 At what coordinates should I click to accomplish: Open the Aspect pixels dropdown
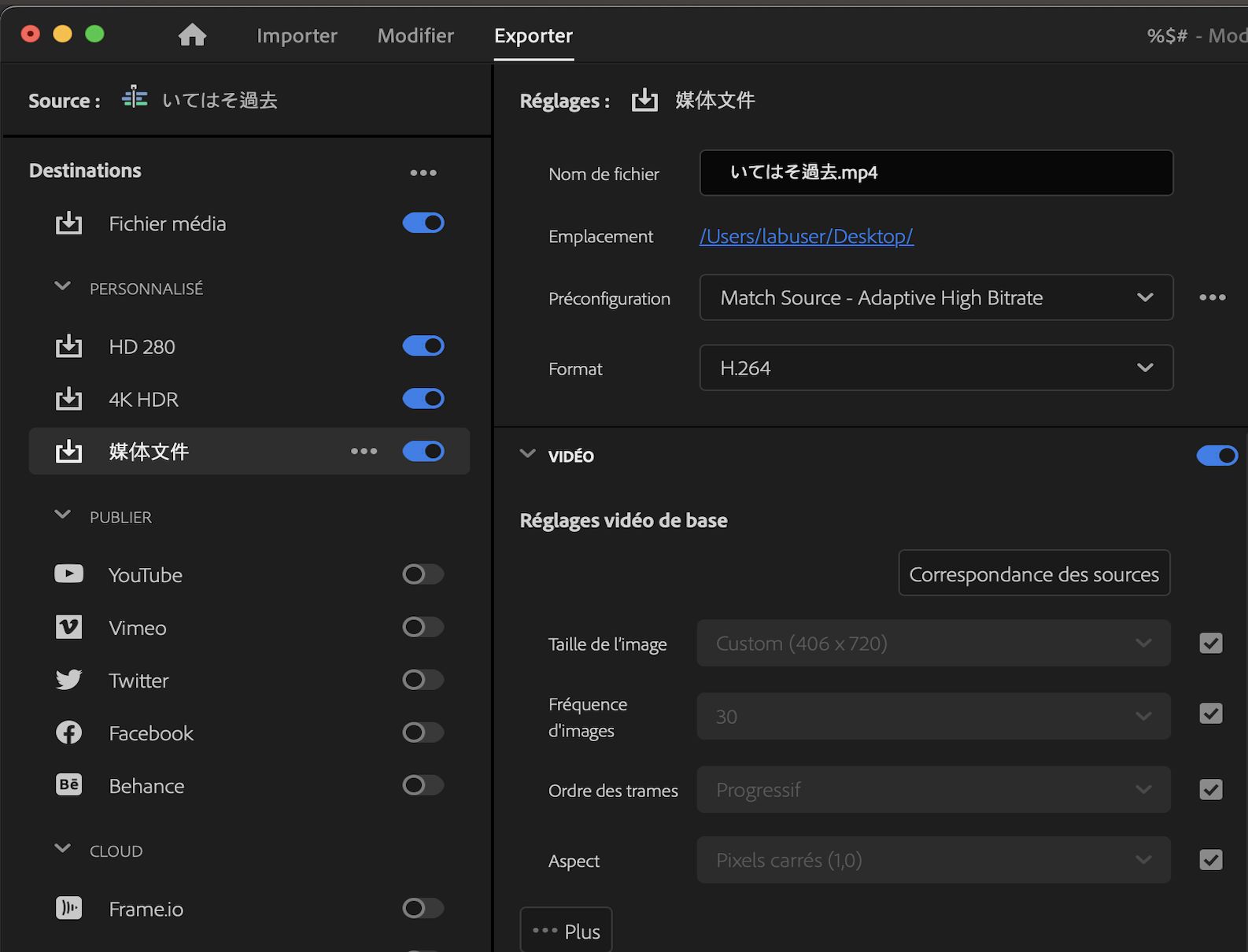(934, 860)
